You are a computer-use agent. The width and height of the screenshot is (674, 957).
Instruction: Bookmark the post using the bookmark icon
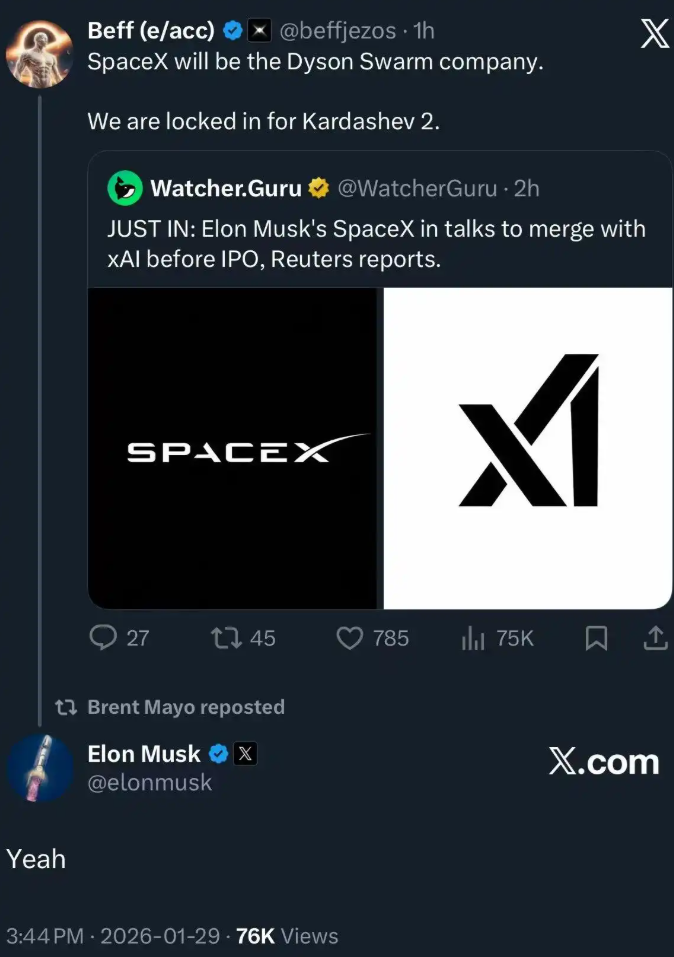click(x=596, y=638)
